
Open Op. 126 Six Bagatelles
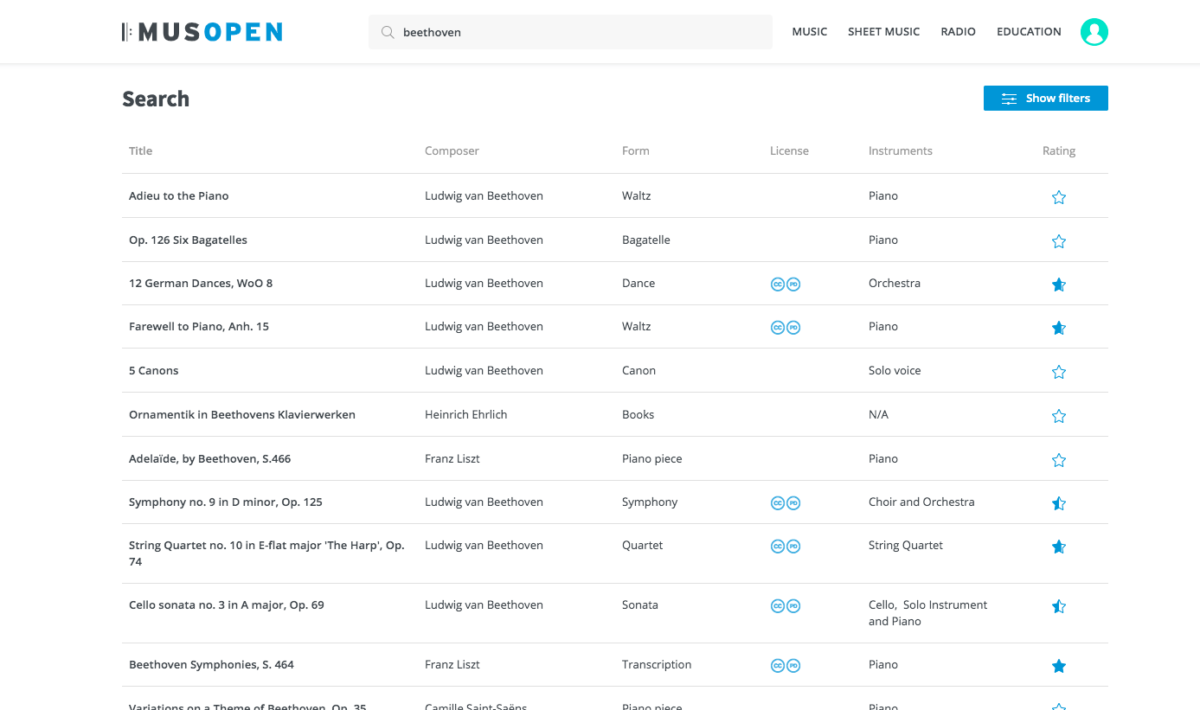tap(188, 240)
